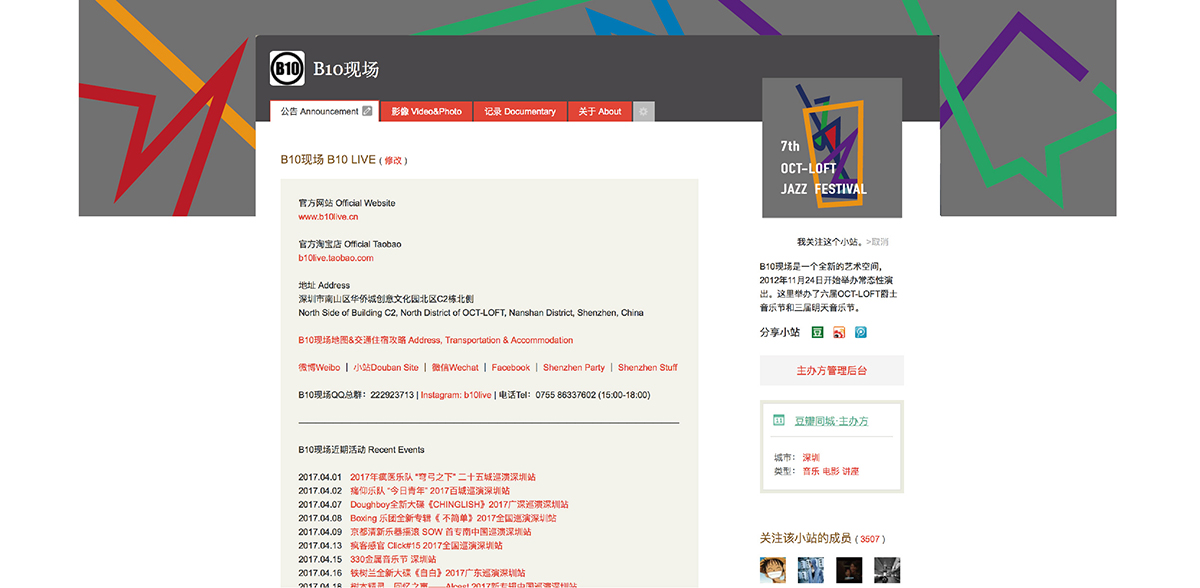Viewport: 1200px width, 588px height.
Task: Click the 讲座 category link
Action: pyautogui.click(x=850, y=471)
